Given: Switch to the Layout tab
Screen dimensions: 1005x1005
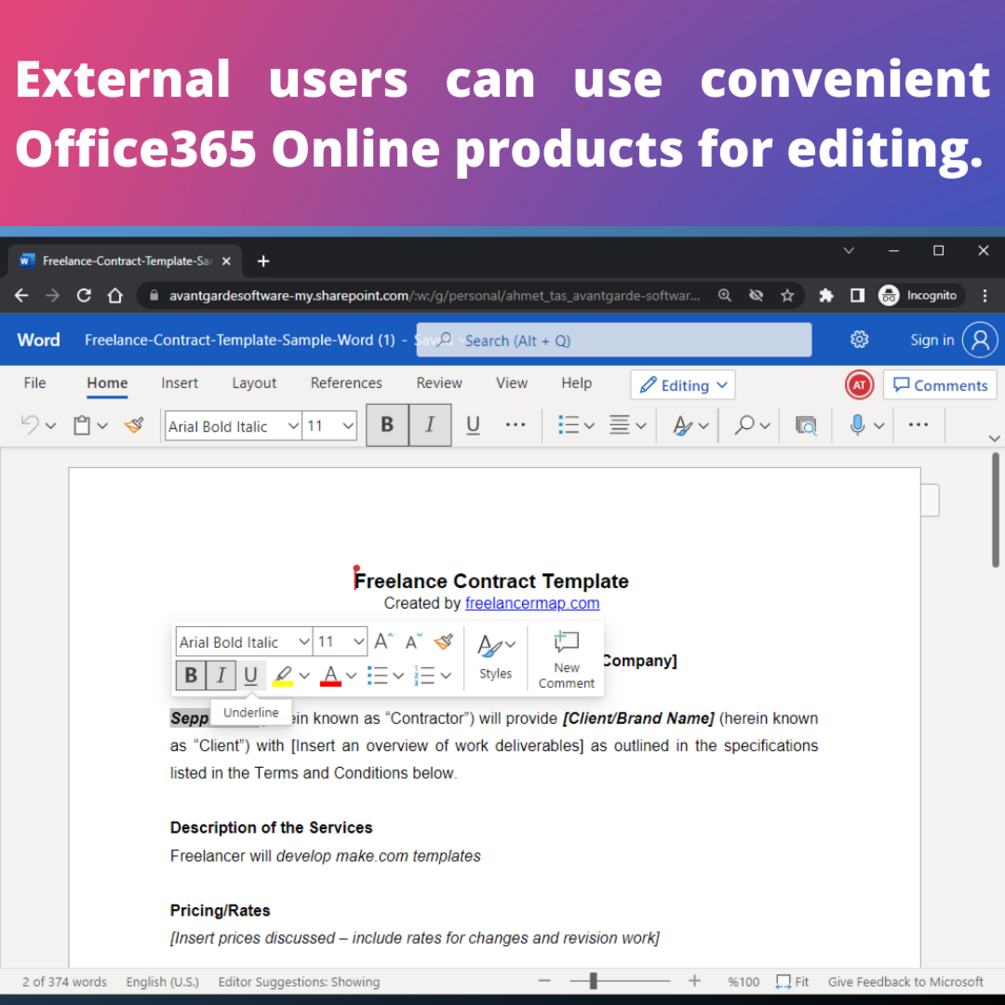Looking at the screenshot, I should [254, 383].
